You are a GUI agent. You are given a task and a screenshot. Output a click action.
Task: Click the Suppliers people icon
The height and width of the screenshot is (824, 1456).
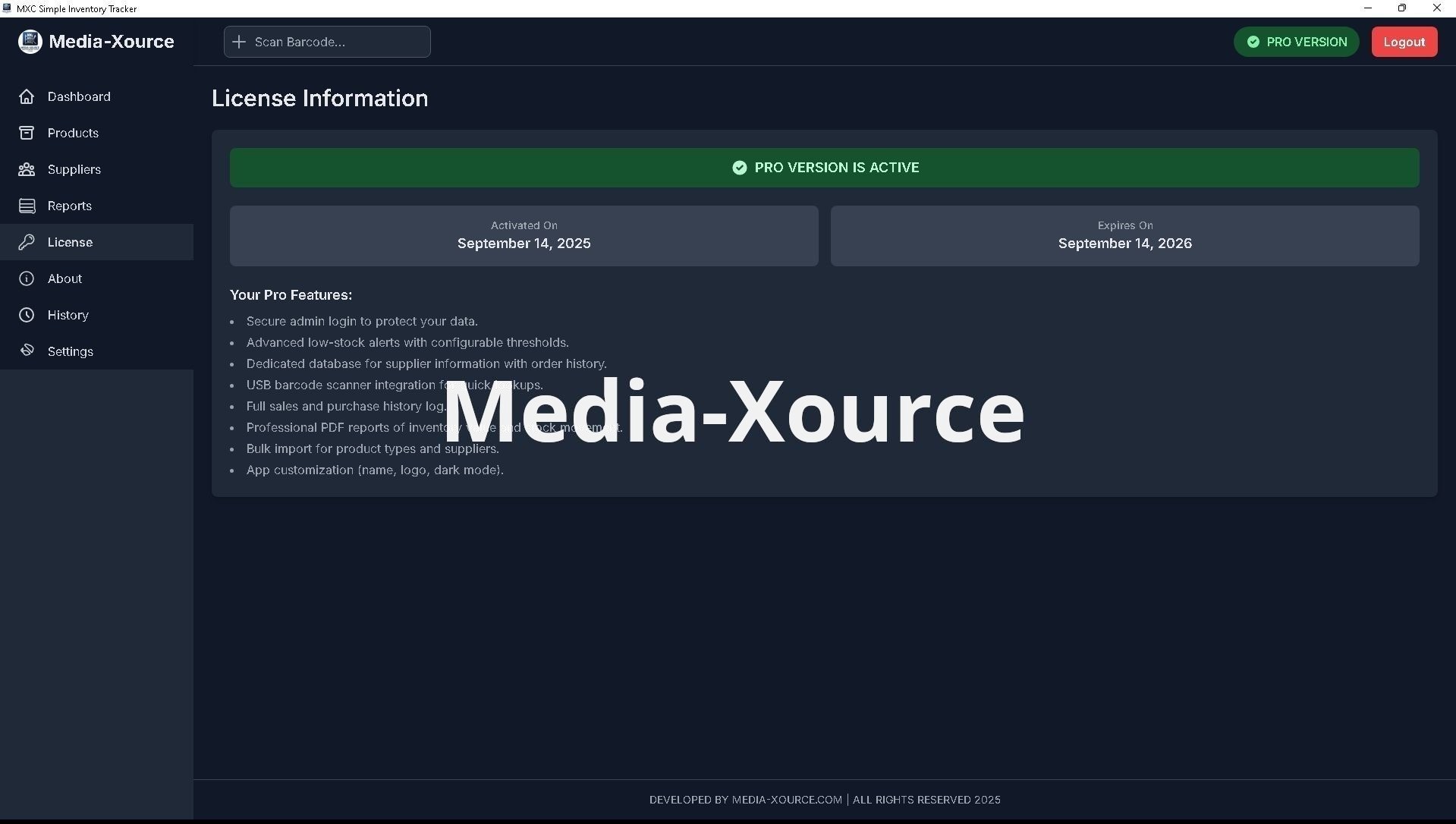click(27, 169)
